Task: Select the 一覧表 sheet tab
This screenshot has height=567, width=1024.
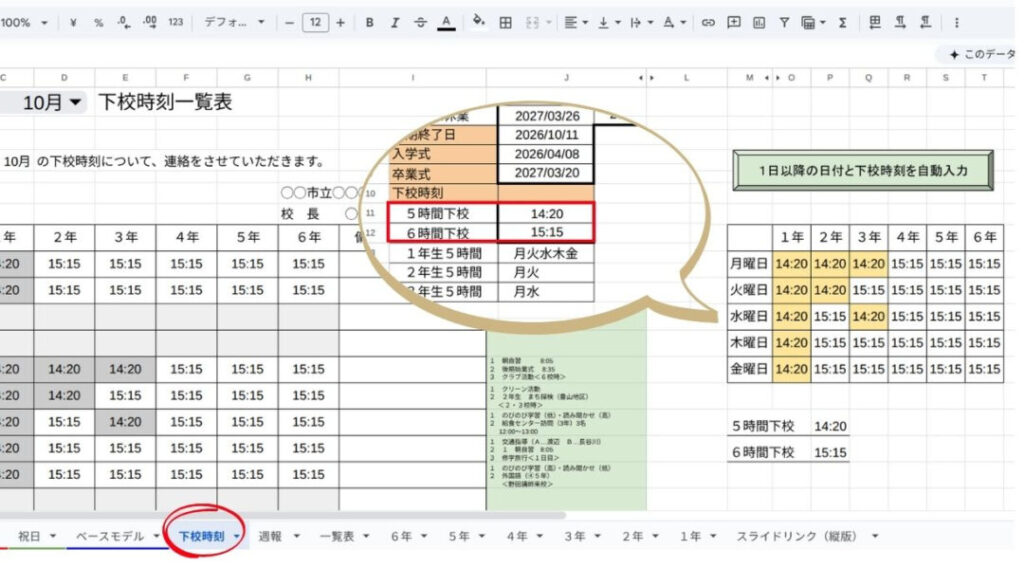Action: tap(336, 536)
